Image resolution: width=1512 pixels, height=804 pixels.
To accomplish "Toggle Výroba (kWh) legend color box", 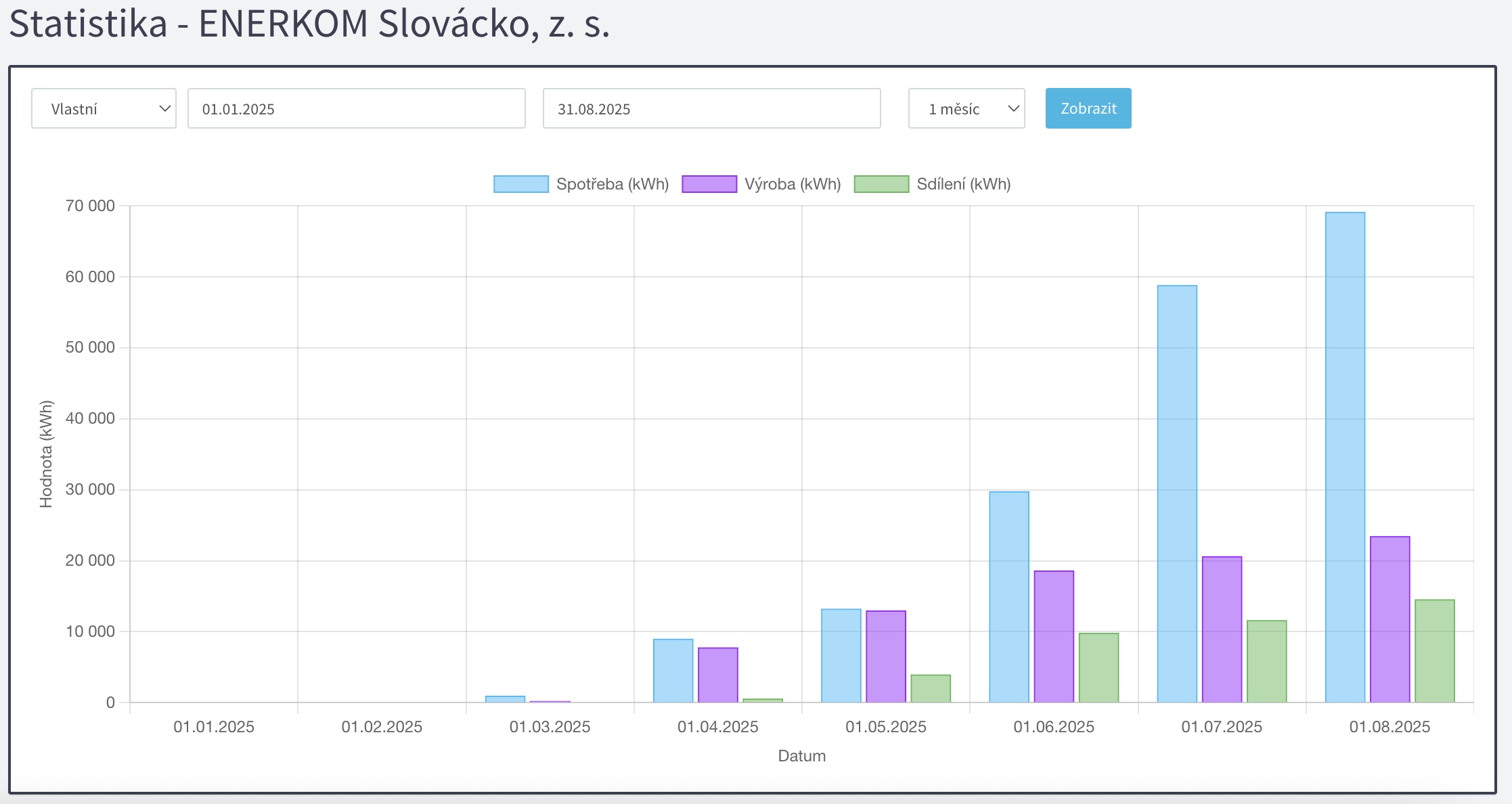I will 709,184.
